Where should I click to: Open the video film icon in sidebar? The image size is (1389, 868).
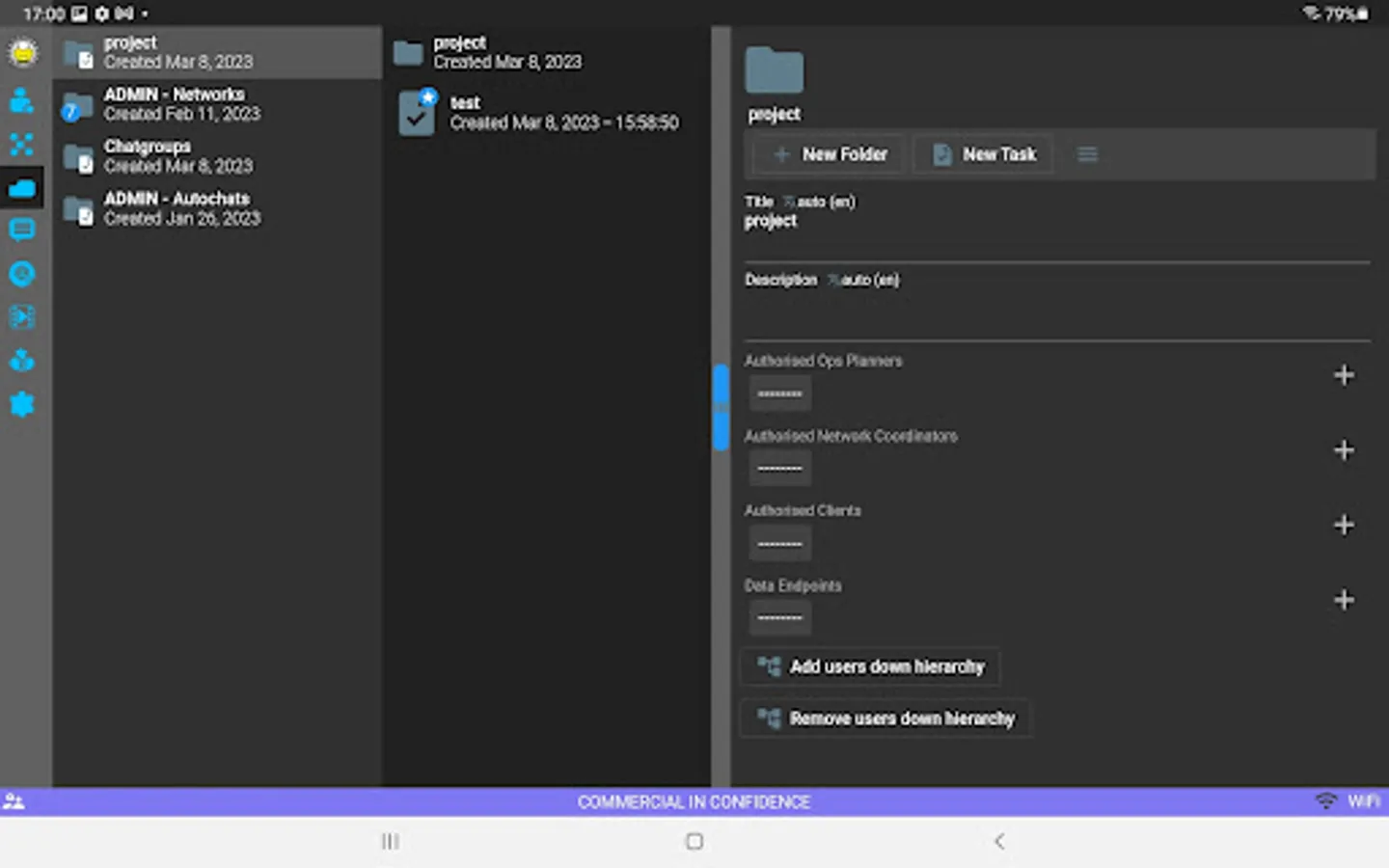[x=21, y=317]
